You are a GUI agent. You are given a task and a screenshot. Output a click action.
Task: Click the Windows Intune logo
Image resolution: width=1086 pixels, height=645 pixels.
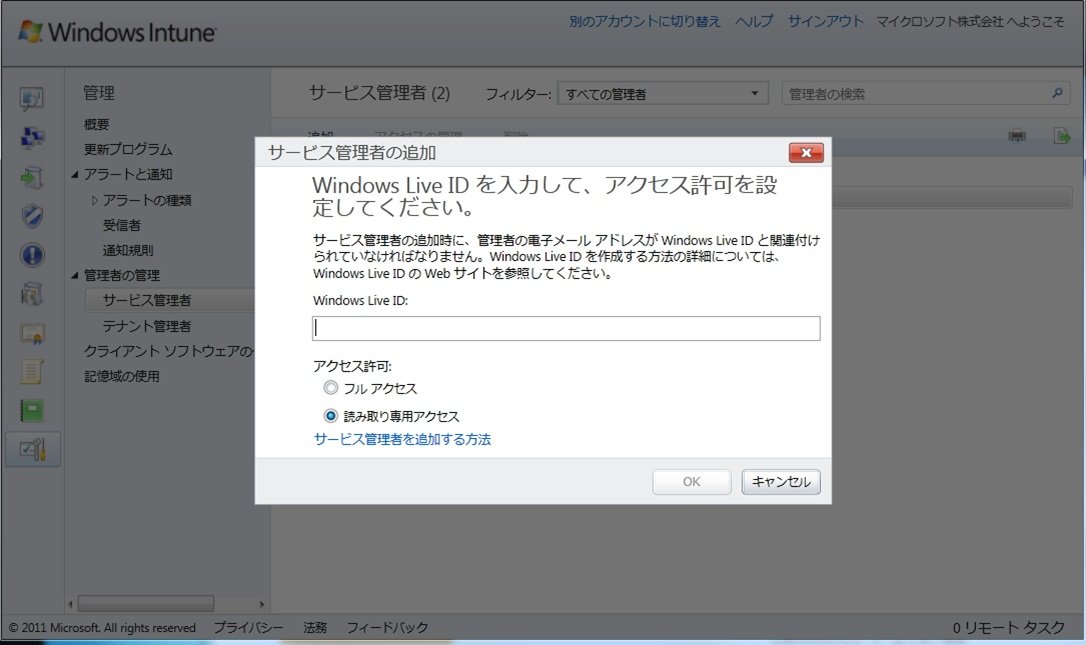(x=116, y=32)
